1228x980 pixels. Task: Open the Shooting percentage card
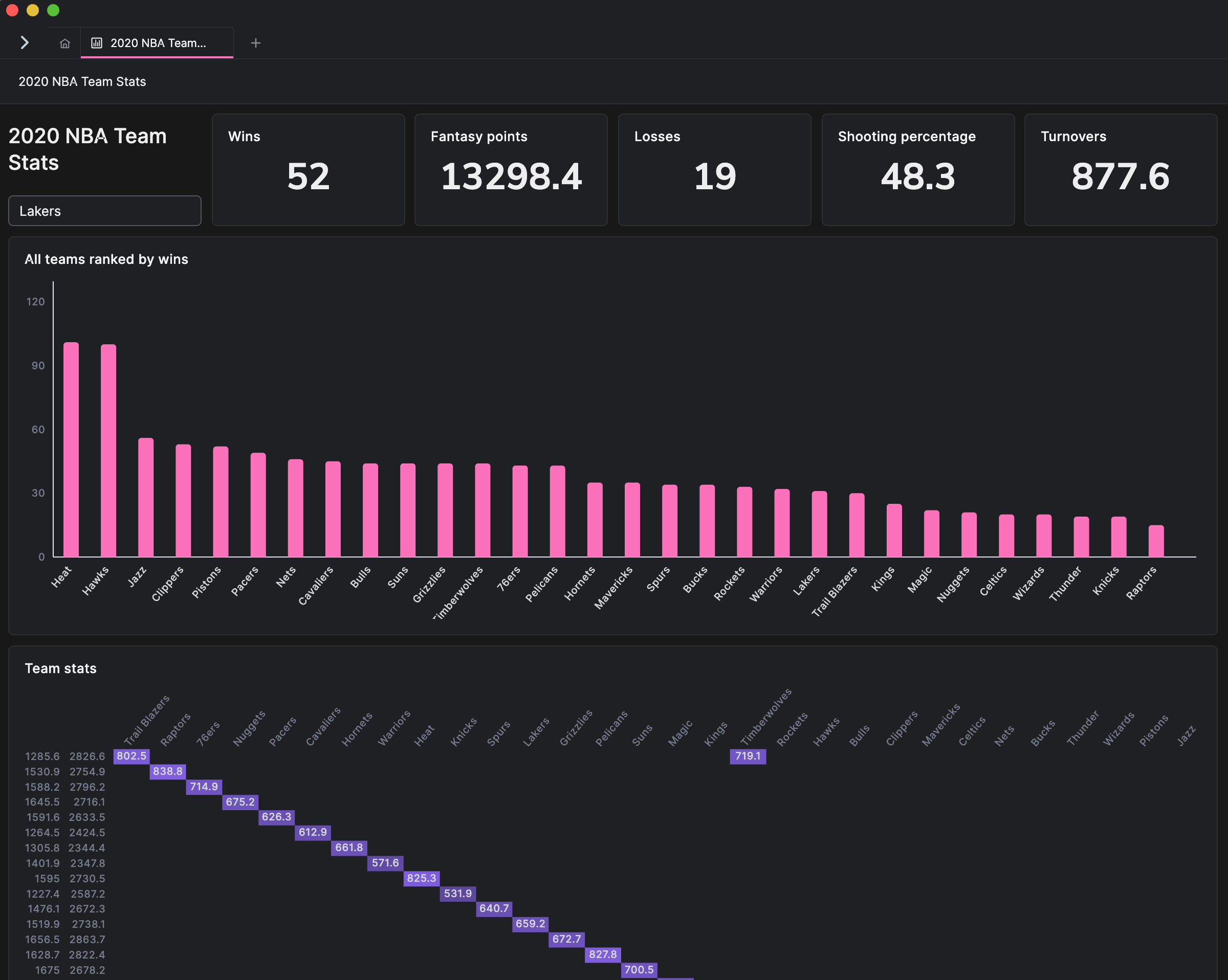[917, 170]
